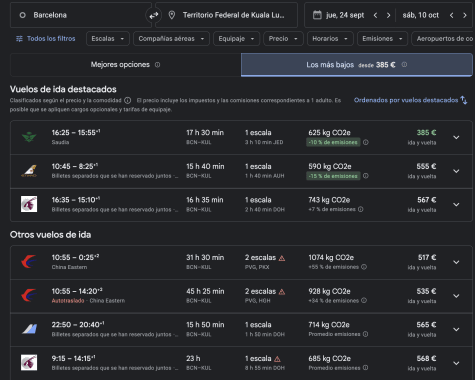This screenshot has height=380, width=475.
Task: Expand the 567 € Qatar flight details
Action: click(x=456, y=205)
